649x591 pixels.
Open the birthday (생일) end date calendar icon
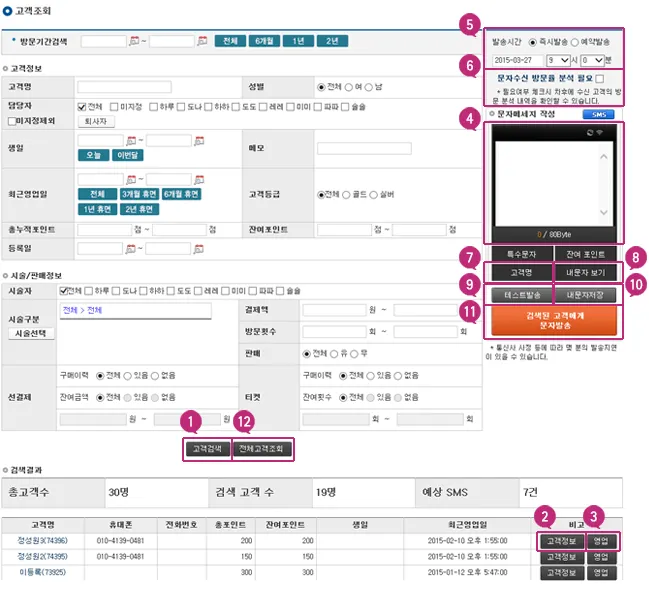click(199, 141)
